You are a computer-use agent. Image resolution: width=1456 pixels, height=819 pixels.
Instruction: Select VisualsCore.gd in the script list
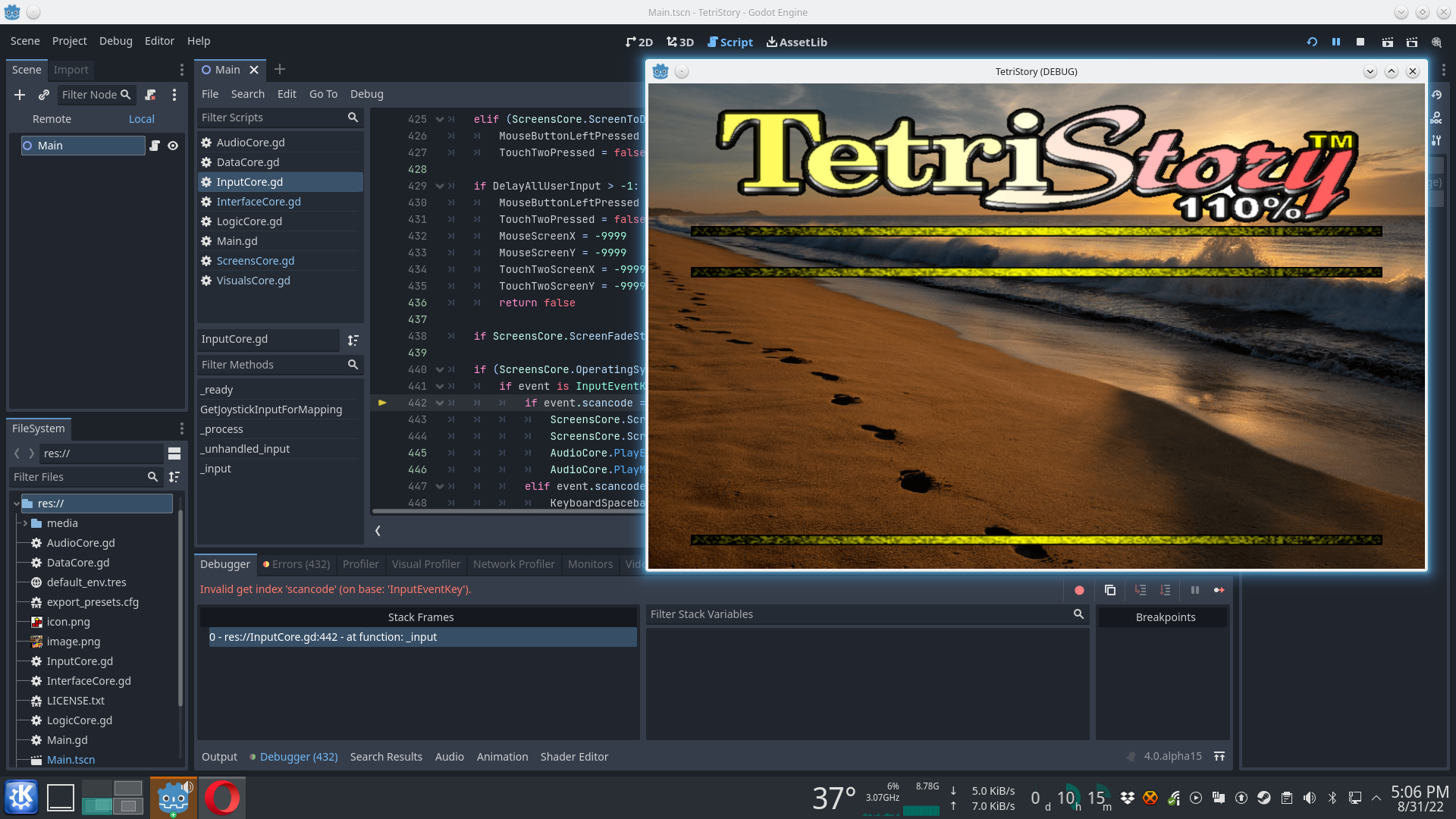click(280, 281)
